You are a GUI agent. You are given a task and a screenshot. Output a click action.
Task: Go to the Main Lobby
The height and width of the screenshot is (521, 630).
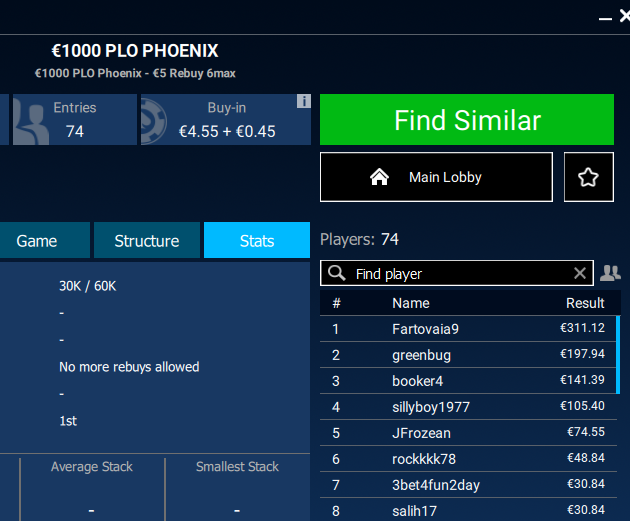click(436, 177)
